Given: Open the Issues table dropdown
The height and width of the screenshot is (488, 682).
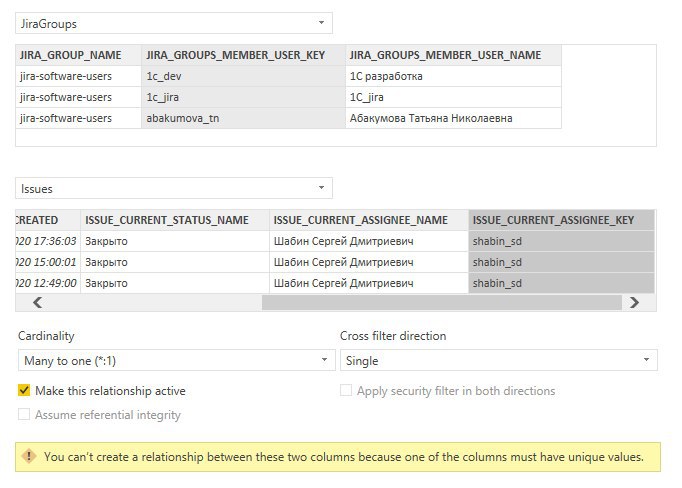Looking at the screenshot, I should point(174,188).
